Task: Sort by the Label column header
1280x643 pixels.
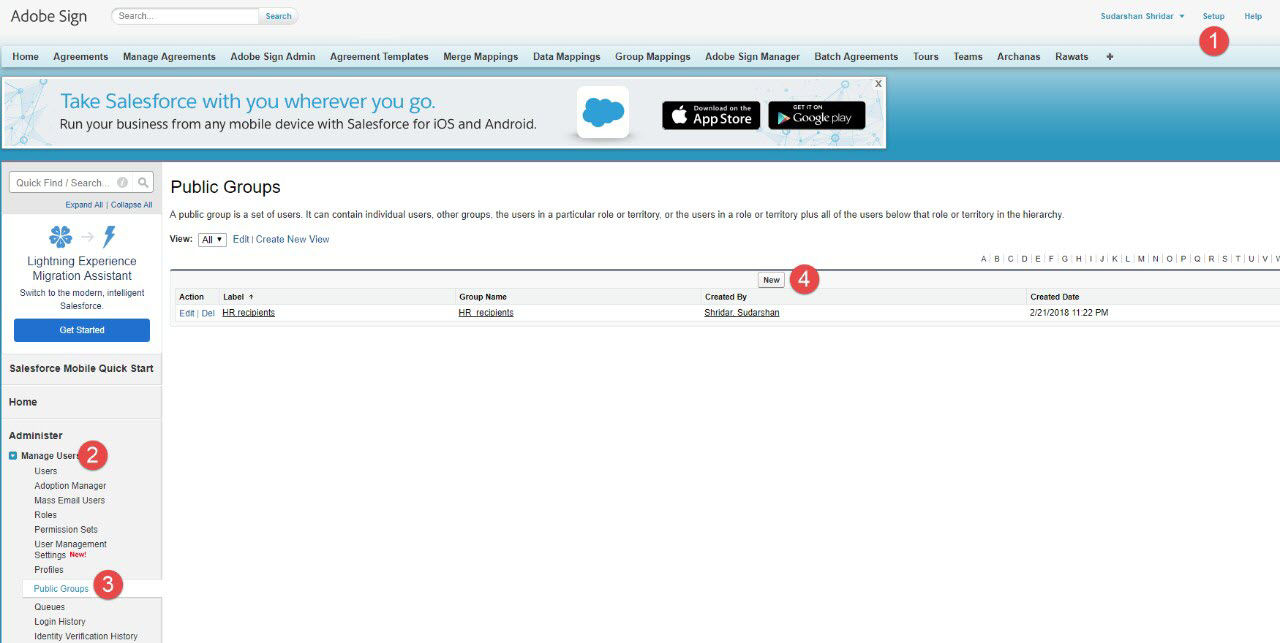Action: click(x=238, y=297)
